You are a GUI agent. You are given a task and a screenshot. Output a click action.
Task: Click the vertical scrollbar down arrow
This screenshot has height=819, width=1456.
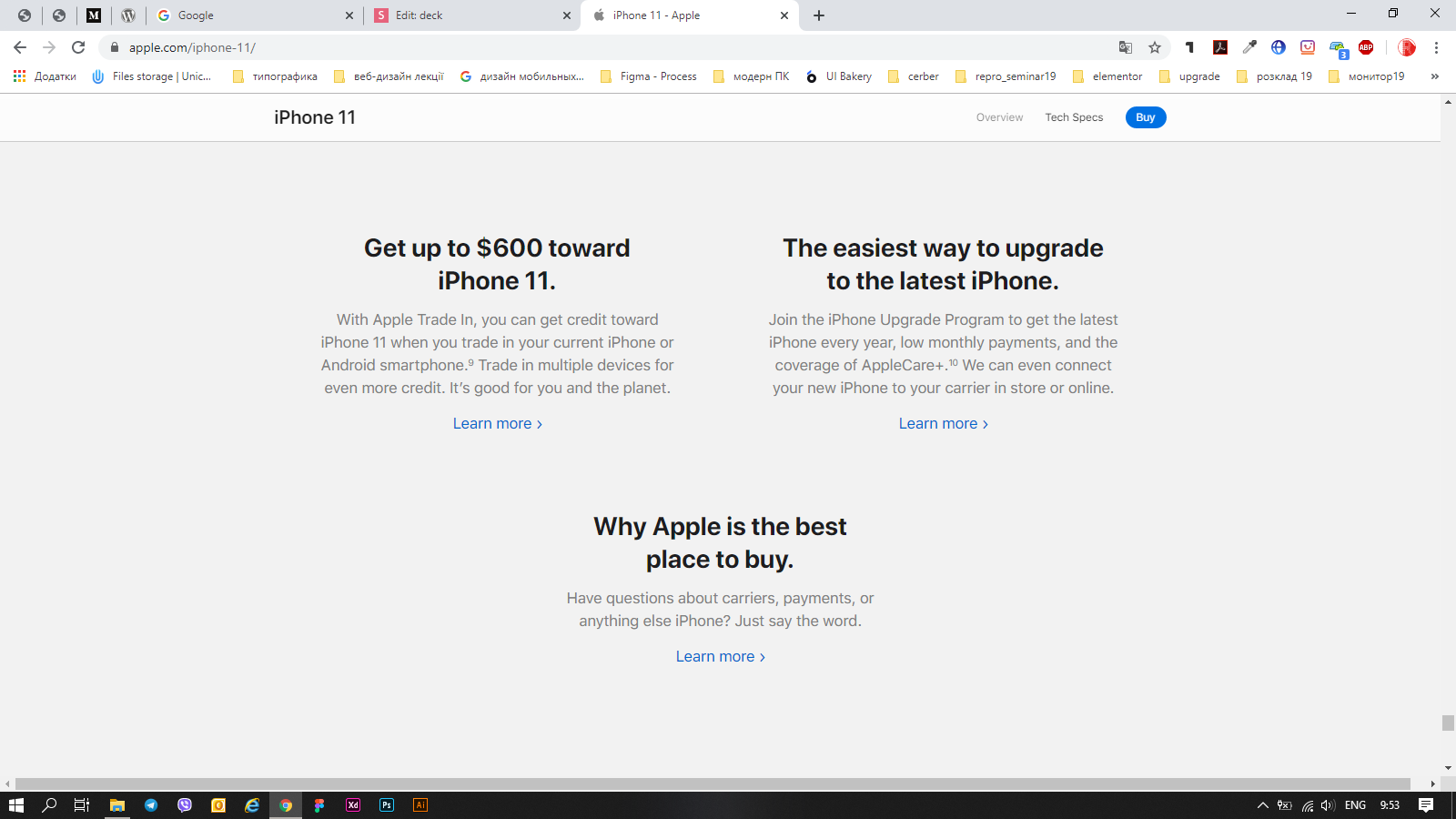coord(1448,769)
